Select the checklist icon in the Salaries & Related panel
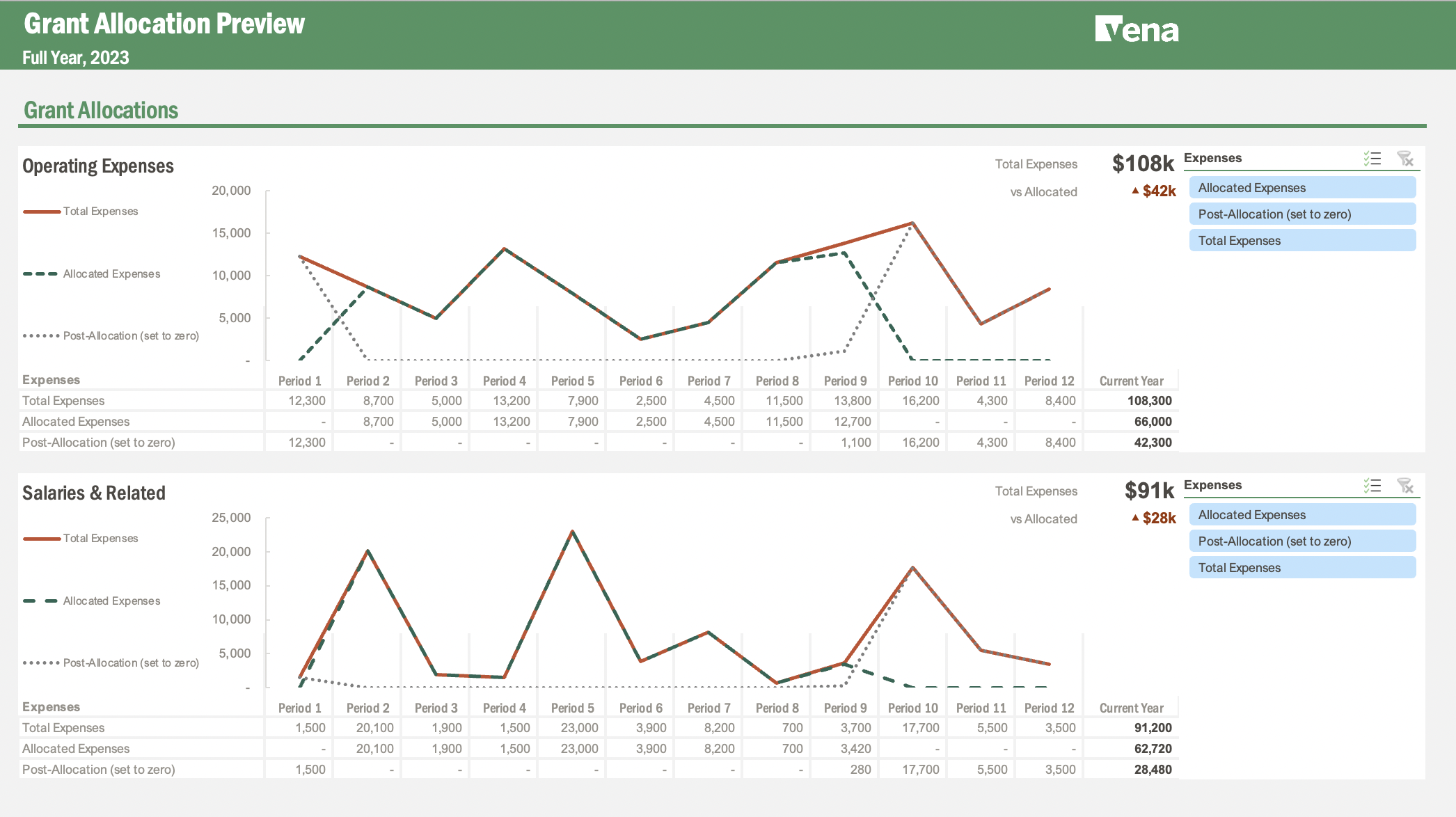This screenshot has width=1456, height=817. (x=1372, y=486)
